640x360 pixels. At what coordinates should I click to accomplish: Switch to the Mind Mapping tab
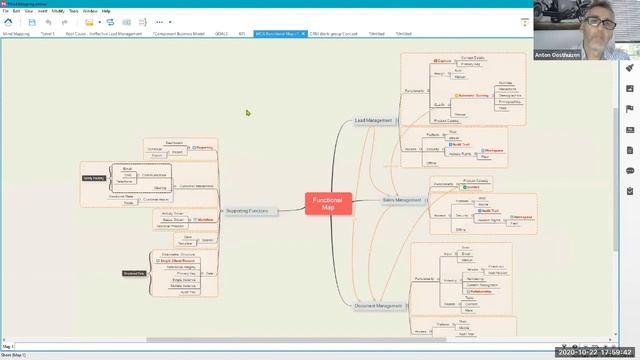point(16,33)
